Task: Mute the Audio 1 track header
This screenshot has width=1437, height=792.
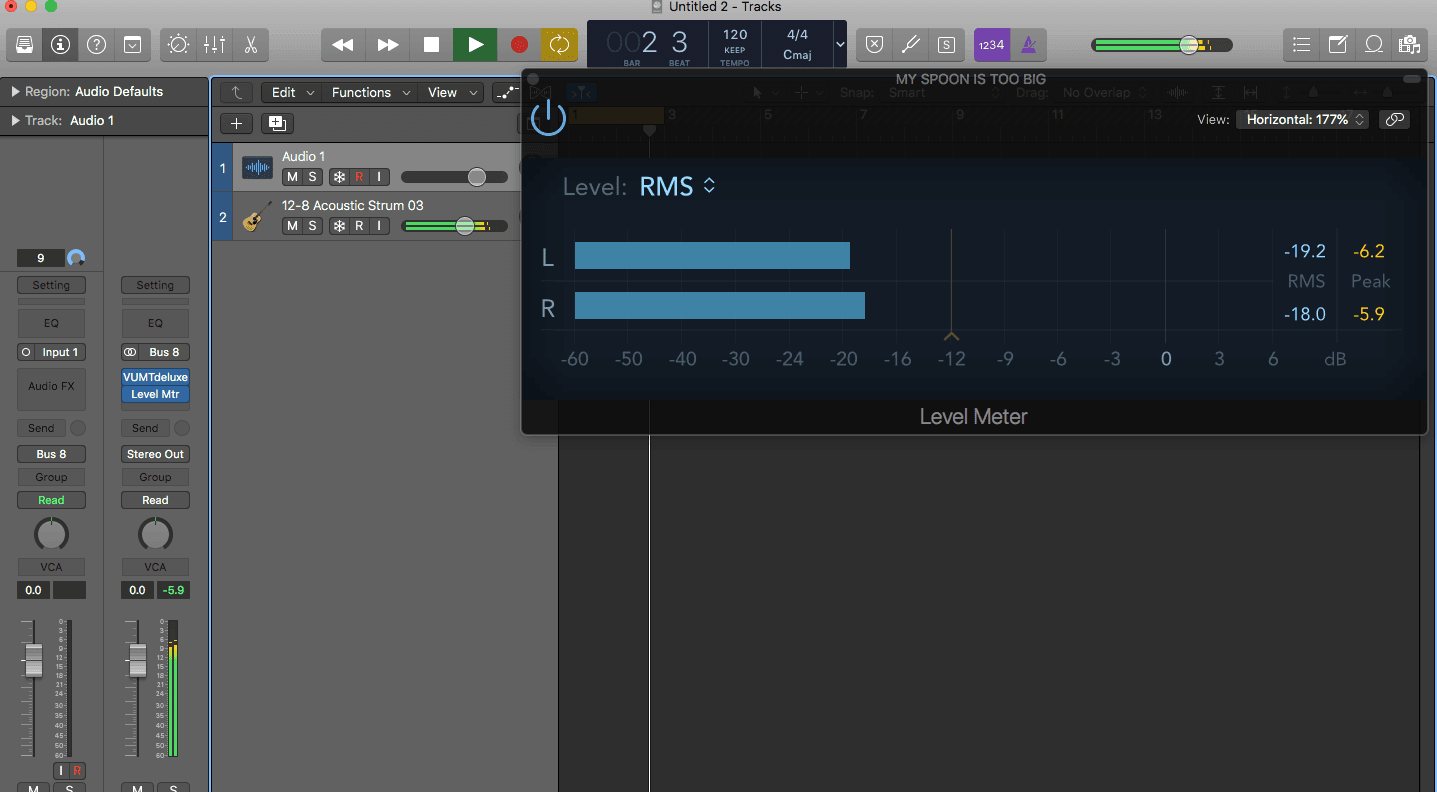Action: tap(292, 177)
